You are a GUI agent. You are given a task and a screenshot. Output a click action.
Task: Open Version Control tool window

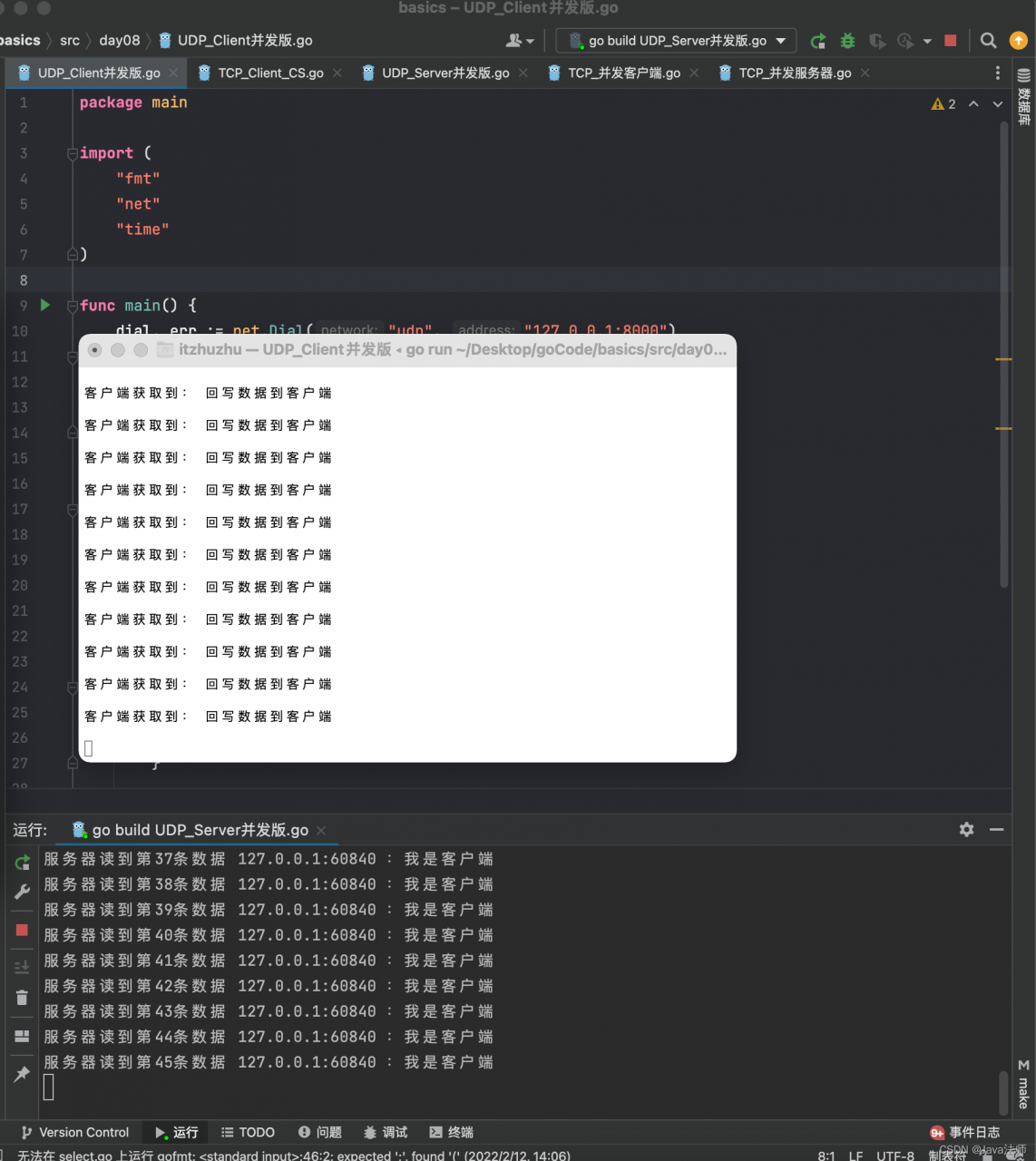pyautogui.click(x=75, y=1132)
